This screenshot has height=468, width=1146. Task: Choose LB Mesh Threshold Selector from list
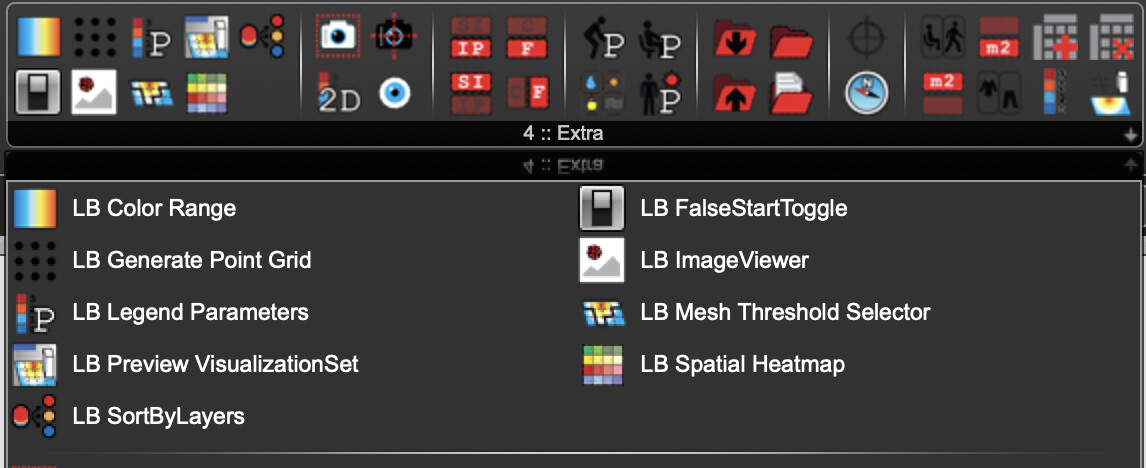pyautogui.click(x=755, y=313)
